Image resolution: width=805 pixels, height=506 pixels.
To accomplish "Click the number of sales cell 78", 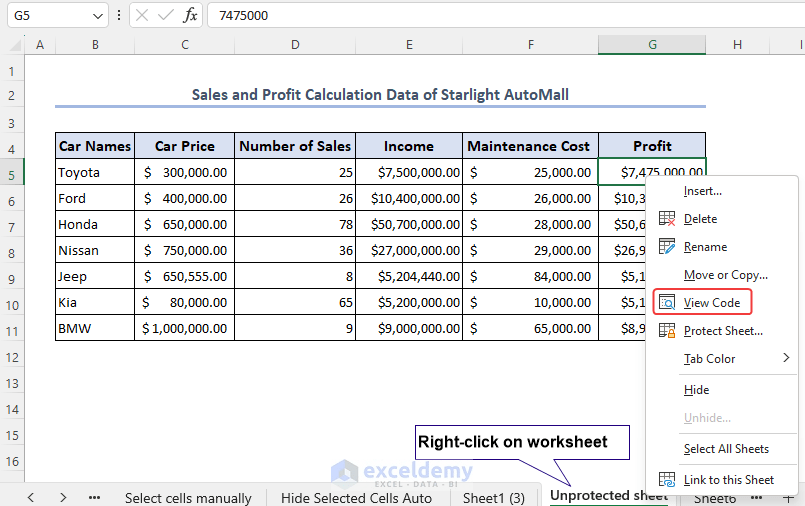I will pos(295,224).
